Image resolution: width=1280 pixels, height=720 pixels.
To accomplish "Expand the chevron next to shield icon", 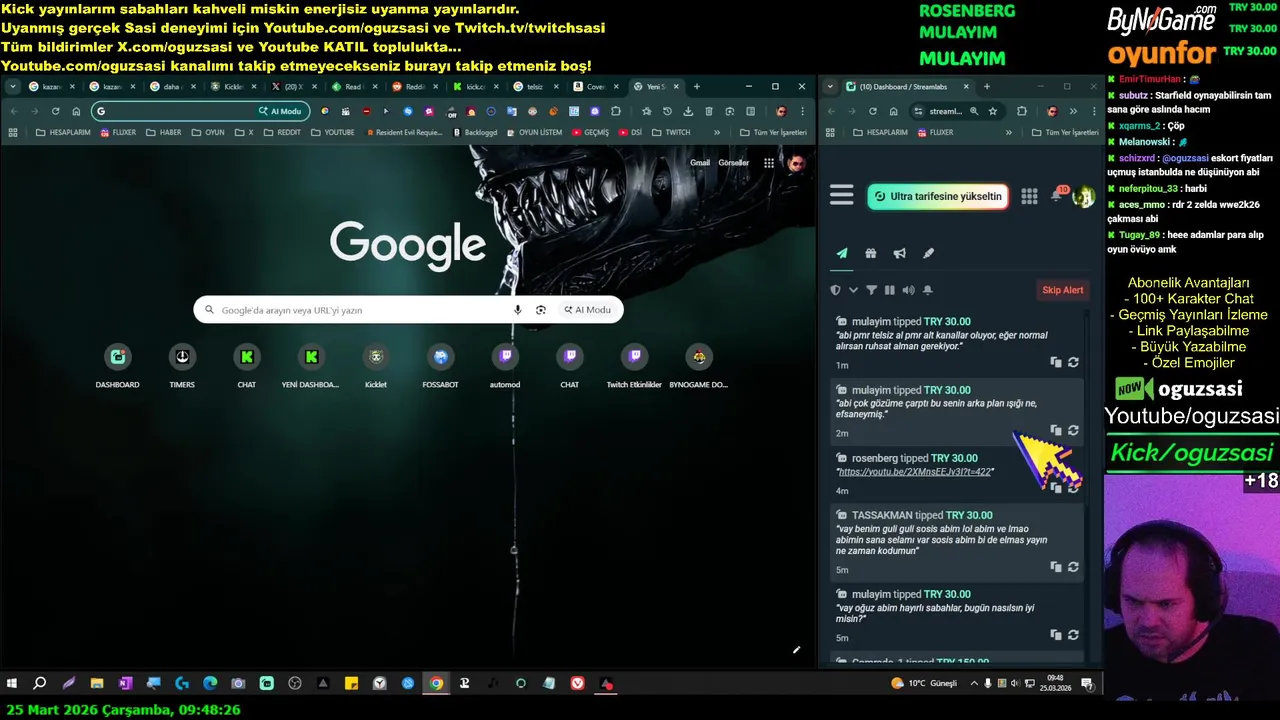I will [x=853, y=290].
